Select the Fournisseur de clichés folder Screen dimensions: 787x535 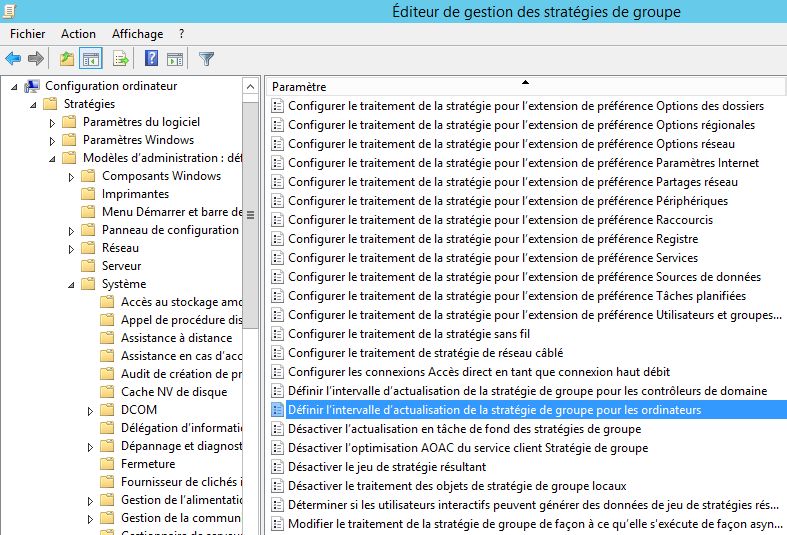coord(181,481)
